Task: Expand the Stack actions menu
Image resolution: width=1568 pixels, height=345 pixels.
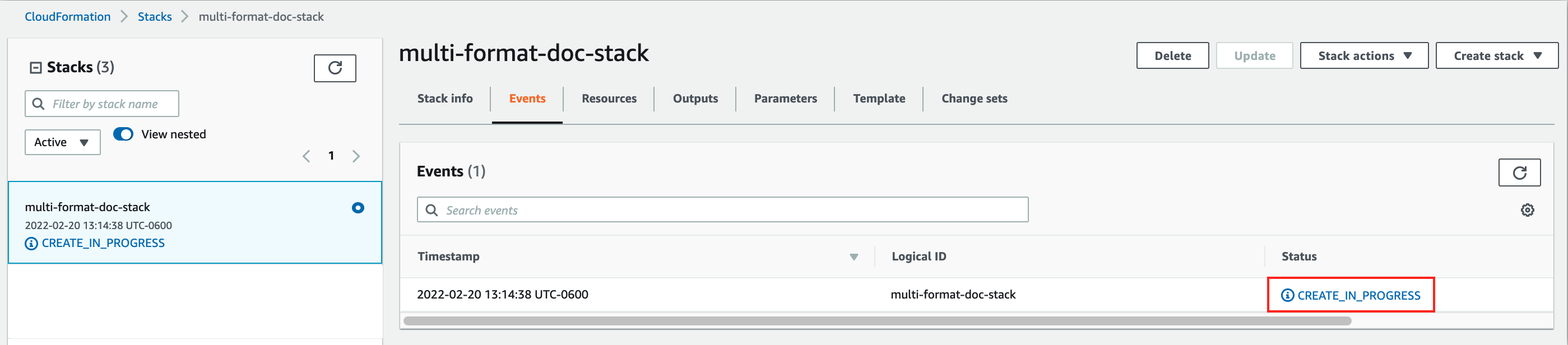Action: point(1364,56)
